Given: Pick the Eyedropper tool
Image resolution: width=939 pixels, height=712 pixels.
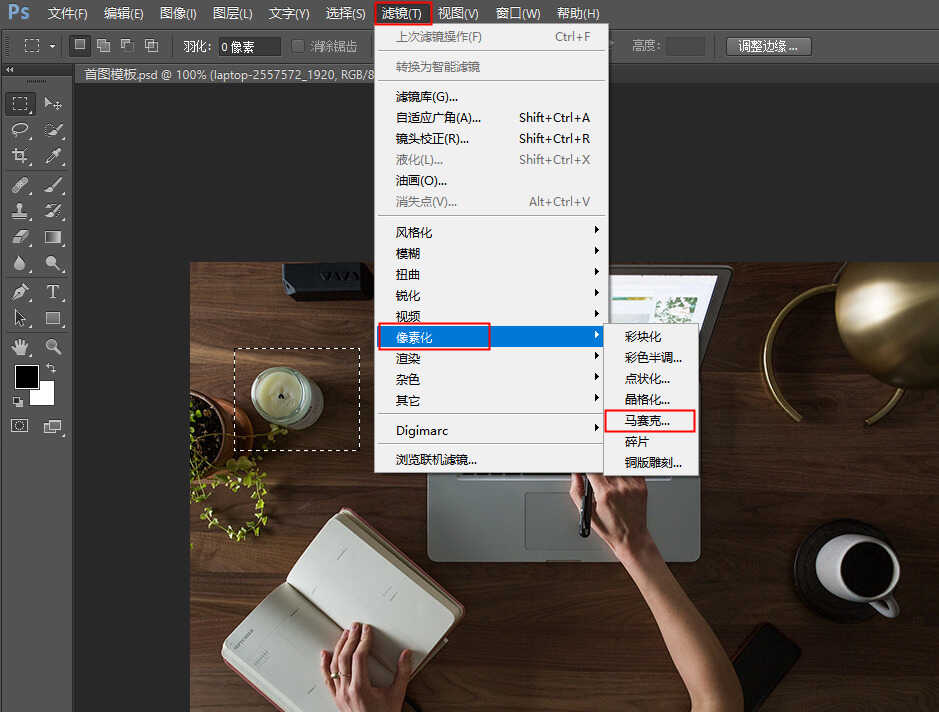Looking at the screenshot, I should 54,156.
